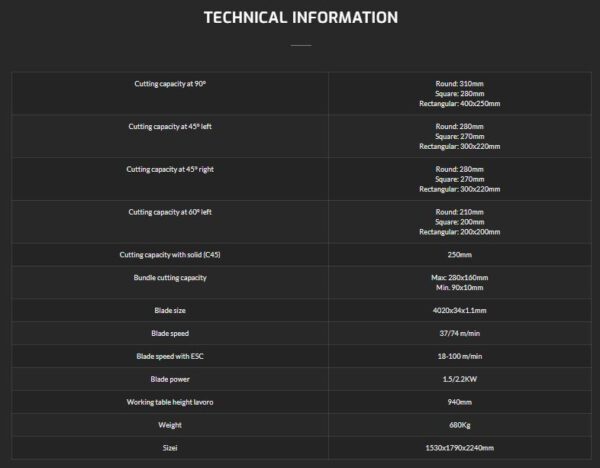Select 'Cutting capacity at 60° left' row
This screenshot has width=600, height=468.
[x=302, y=222]
